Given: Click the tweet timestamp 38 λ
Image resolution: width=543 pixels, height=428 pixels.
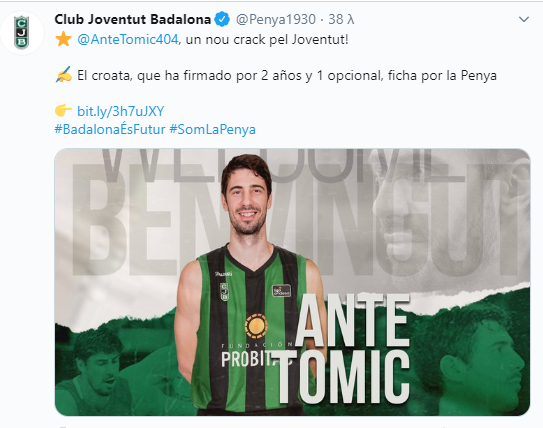Looking at the screenshot, I should pyautogui.click(x=341, y=19).
